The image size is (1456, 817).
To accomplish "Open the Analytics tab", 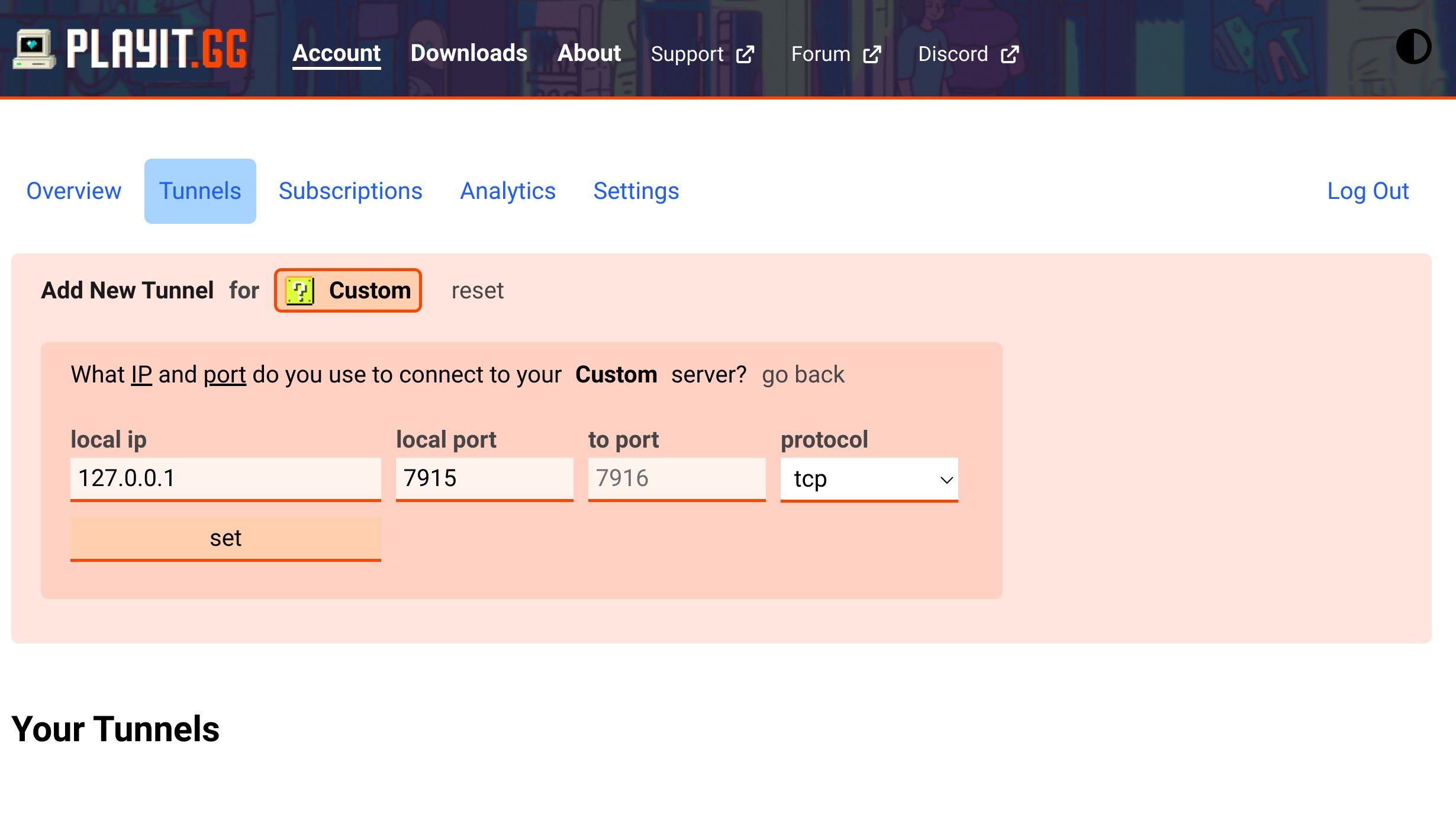I will 508,191.
